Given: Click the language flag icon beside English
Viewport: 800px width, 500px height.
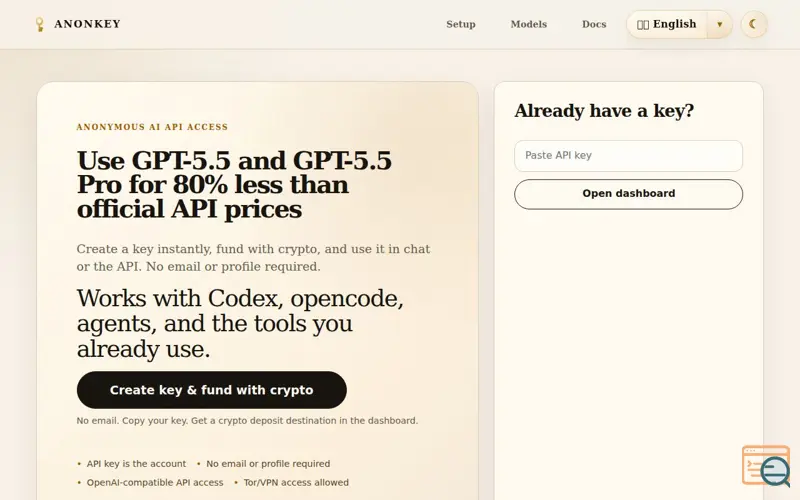Looking at the screenshot, I should pyautogui.click(x=643, y=24).
